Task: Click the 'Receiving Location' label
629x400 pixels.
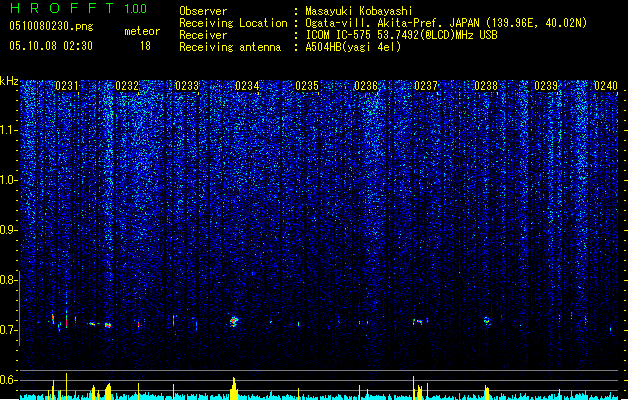Action: 233,23
